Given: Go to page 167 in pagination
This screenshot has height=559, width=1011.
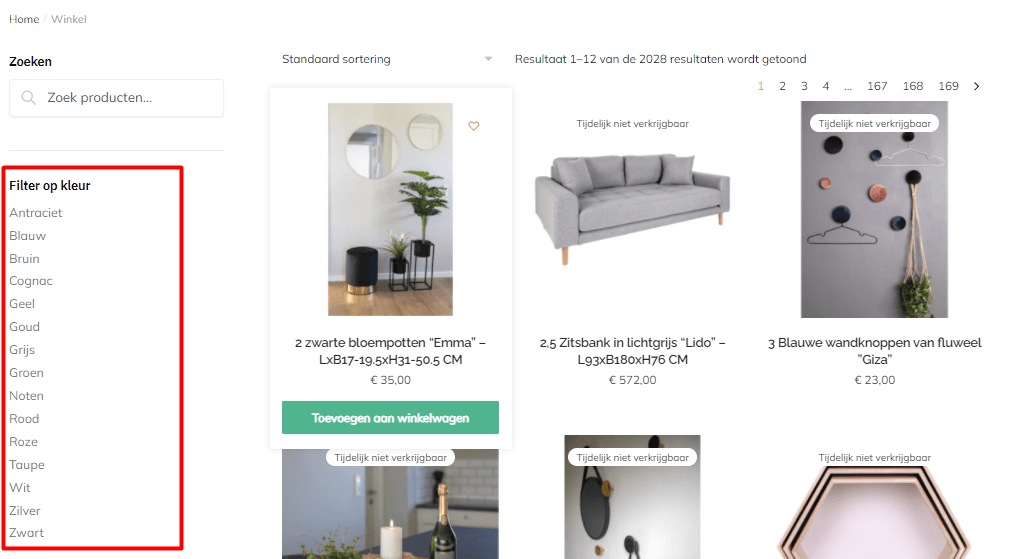Looking at the screenshot, I should tap(877, 86).
